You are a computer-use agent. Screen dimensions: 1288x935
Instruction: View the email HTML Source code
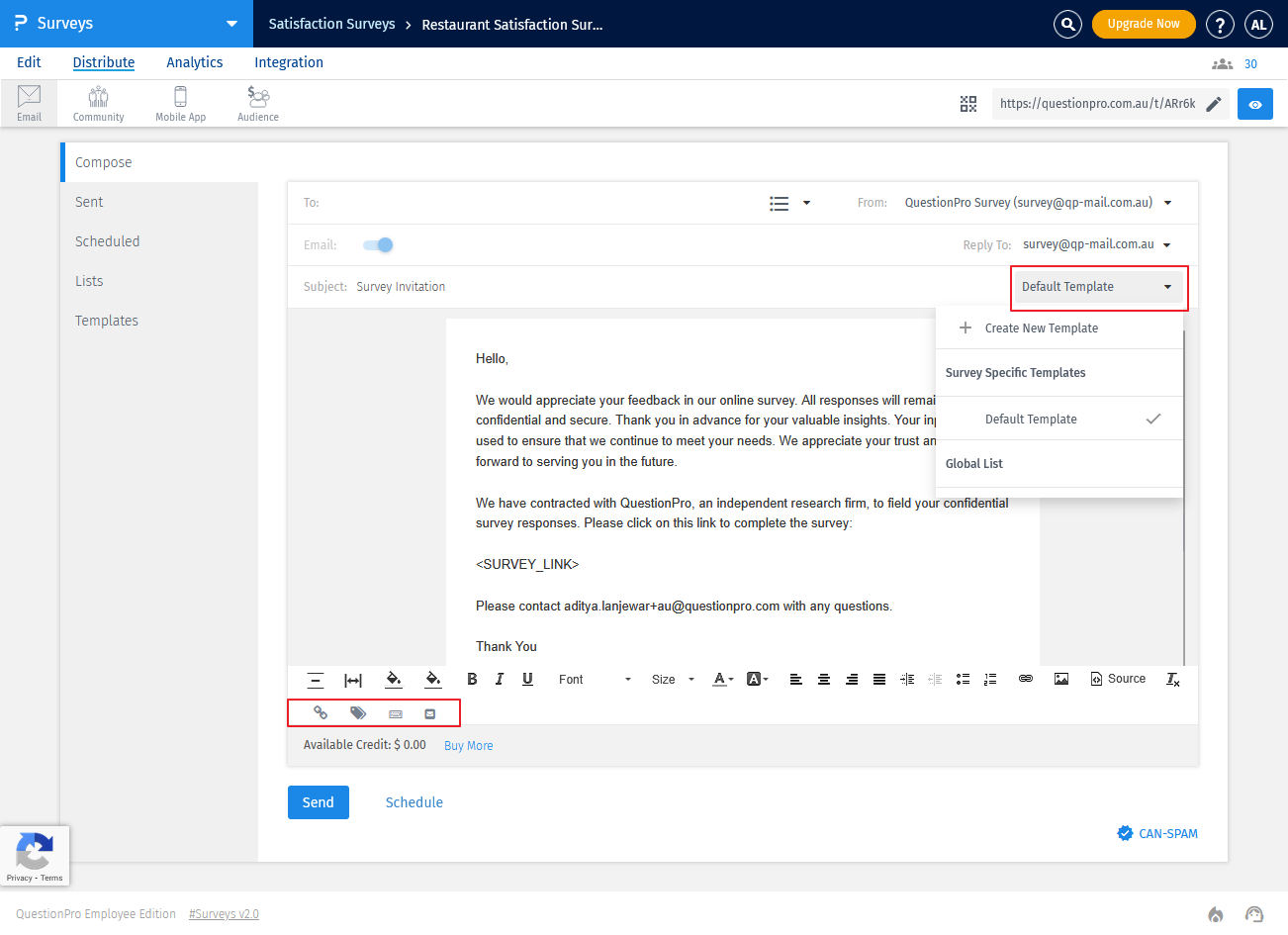1118,679
